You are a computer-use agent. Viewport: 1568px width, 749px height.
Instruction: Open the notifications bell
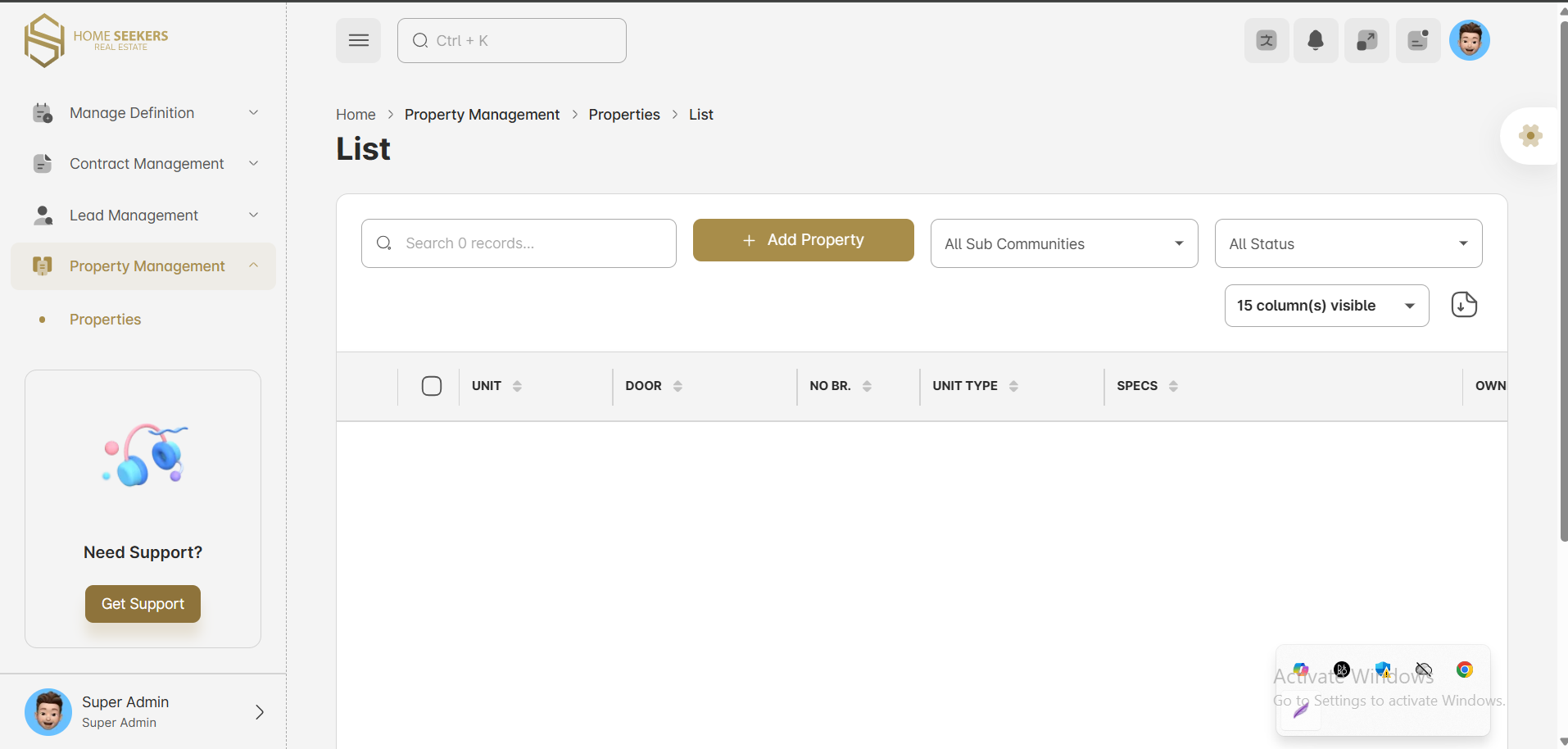tap(1316, 40)
